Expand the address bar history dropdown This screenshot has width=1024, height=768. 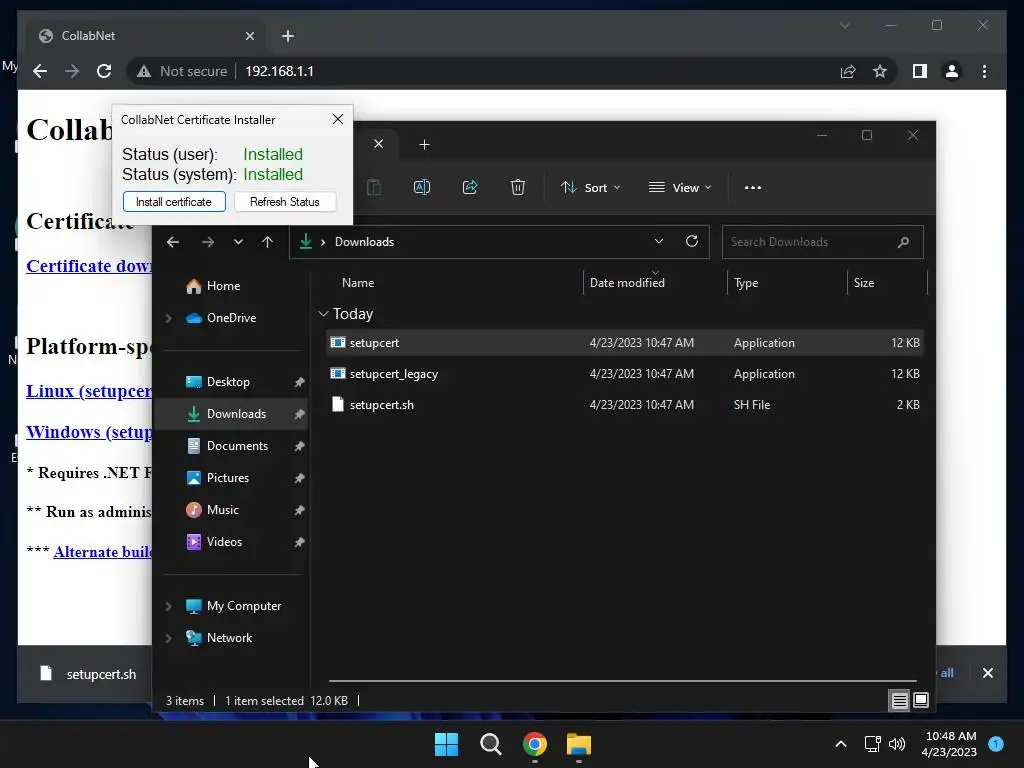pyautogui.click(x=659, y=242)
